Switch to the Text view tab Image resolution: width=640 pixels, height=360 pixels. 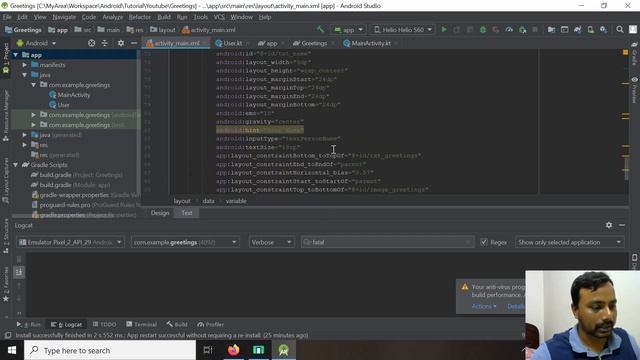(187, 213)
